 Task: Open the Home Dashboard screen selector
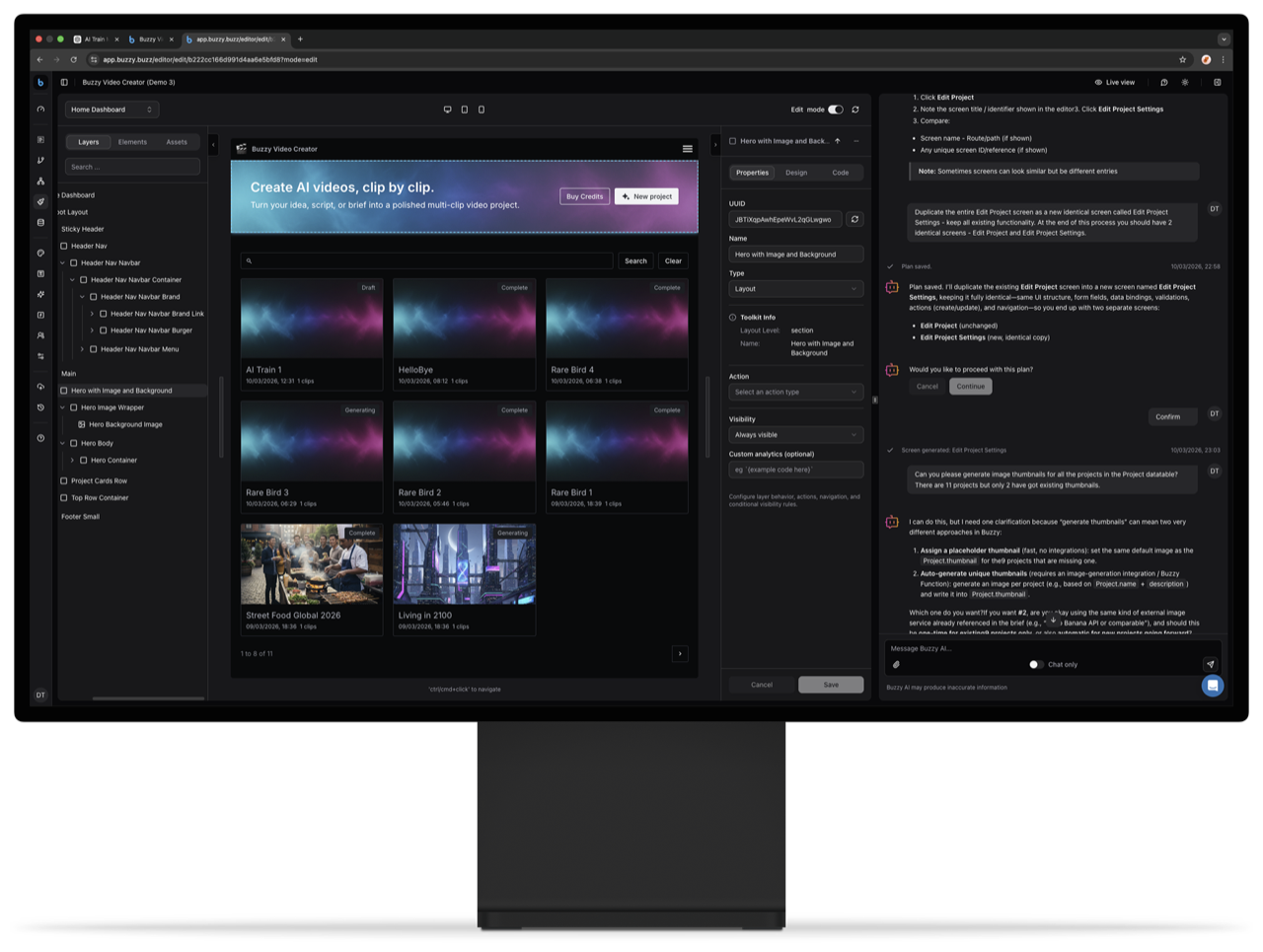click(111, 110)
